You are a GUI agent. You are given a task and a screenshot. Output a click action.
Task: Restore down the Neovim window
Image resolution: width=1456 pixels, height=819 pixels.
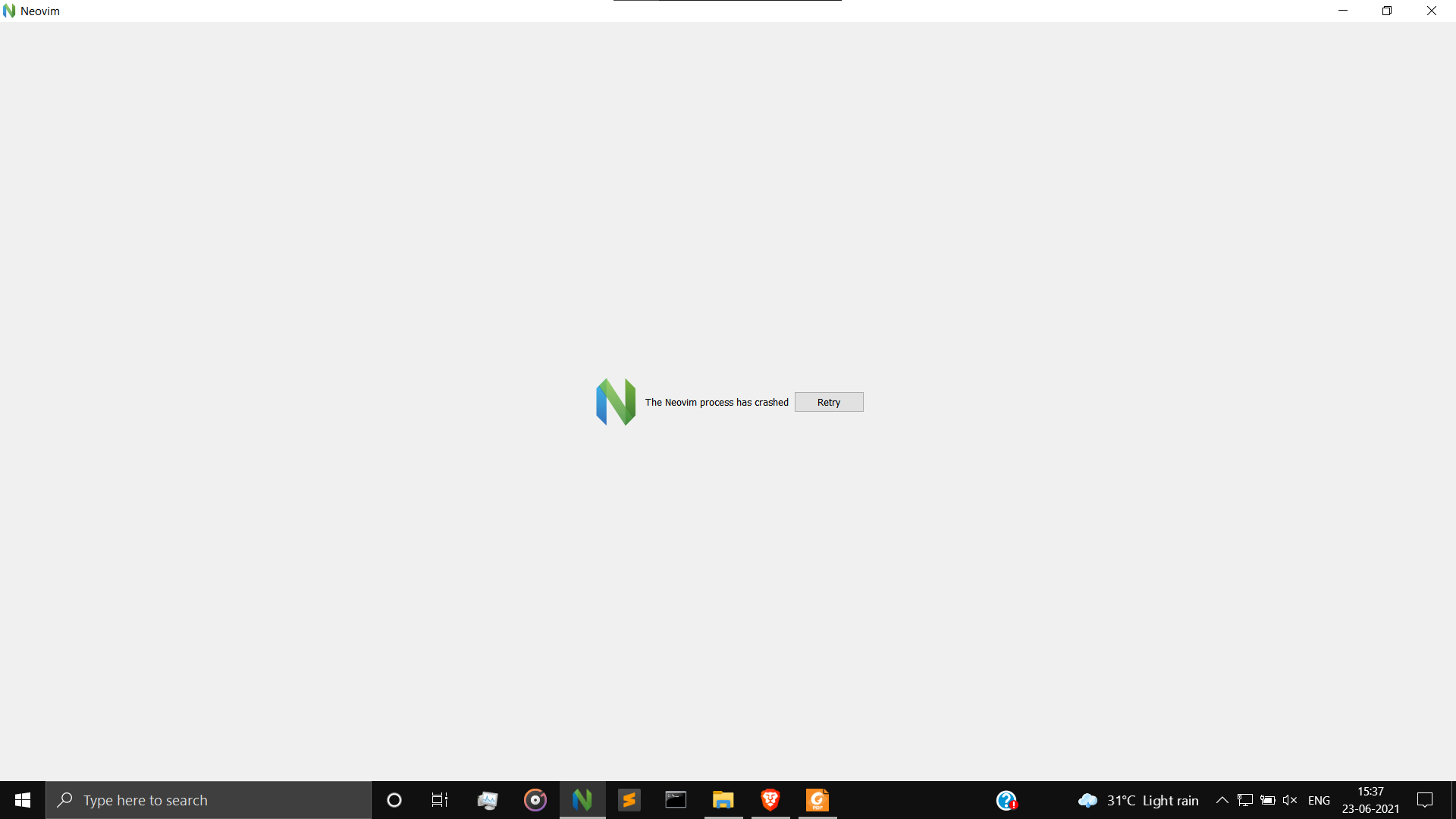(1387, 11)
